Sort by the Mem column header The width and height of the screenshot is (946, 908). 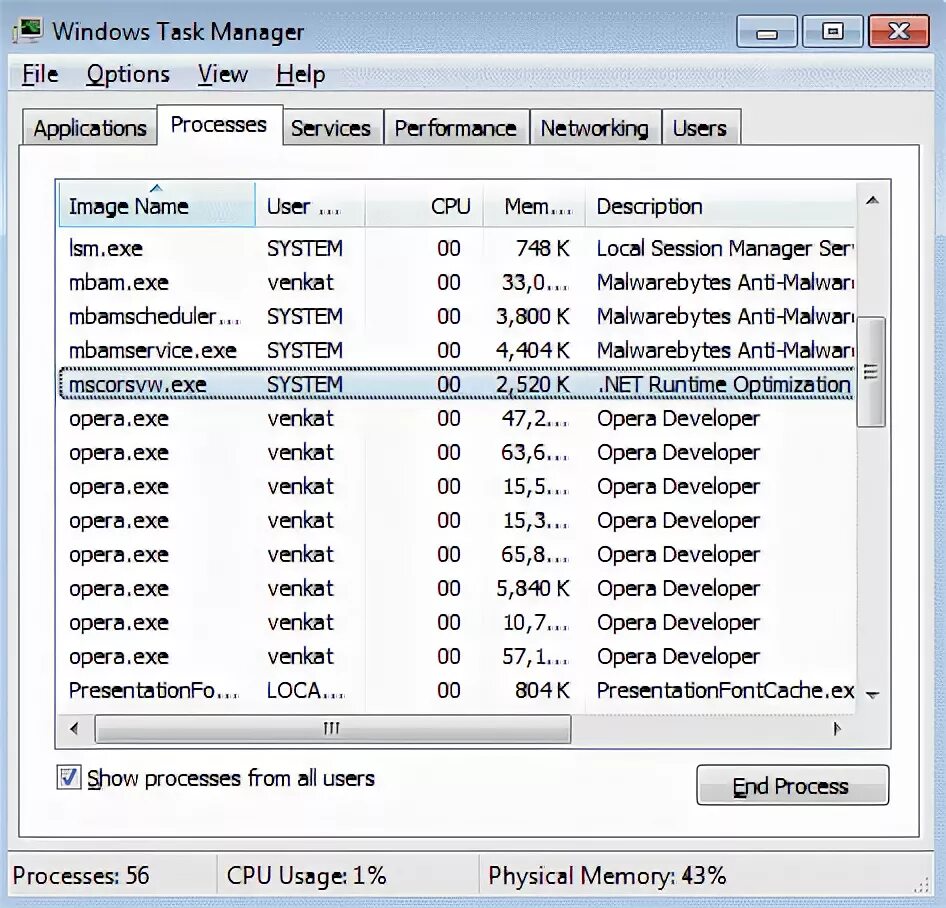534,205
